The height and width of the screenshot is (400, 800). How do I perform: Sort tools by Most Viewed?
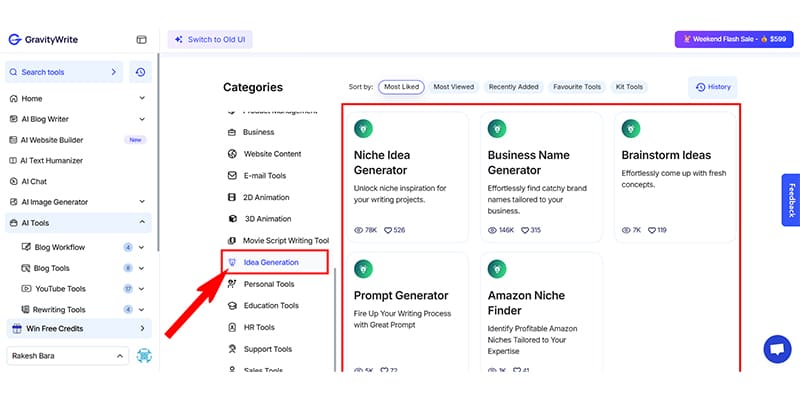pyautogui.click(x=454, y=87)
